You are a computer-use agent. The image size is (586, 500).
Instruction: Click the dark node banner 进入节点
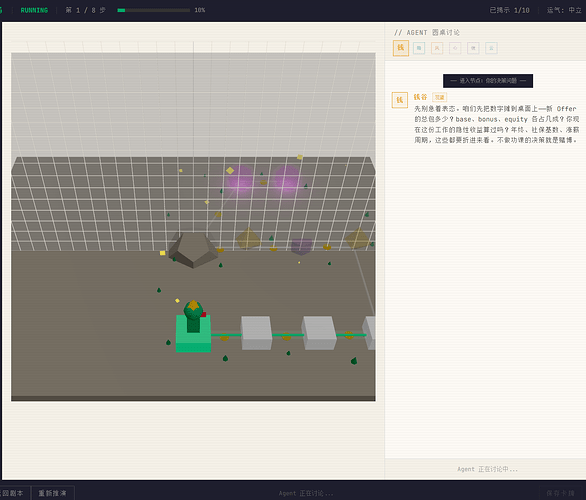(488, 81)
